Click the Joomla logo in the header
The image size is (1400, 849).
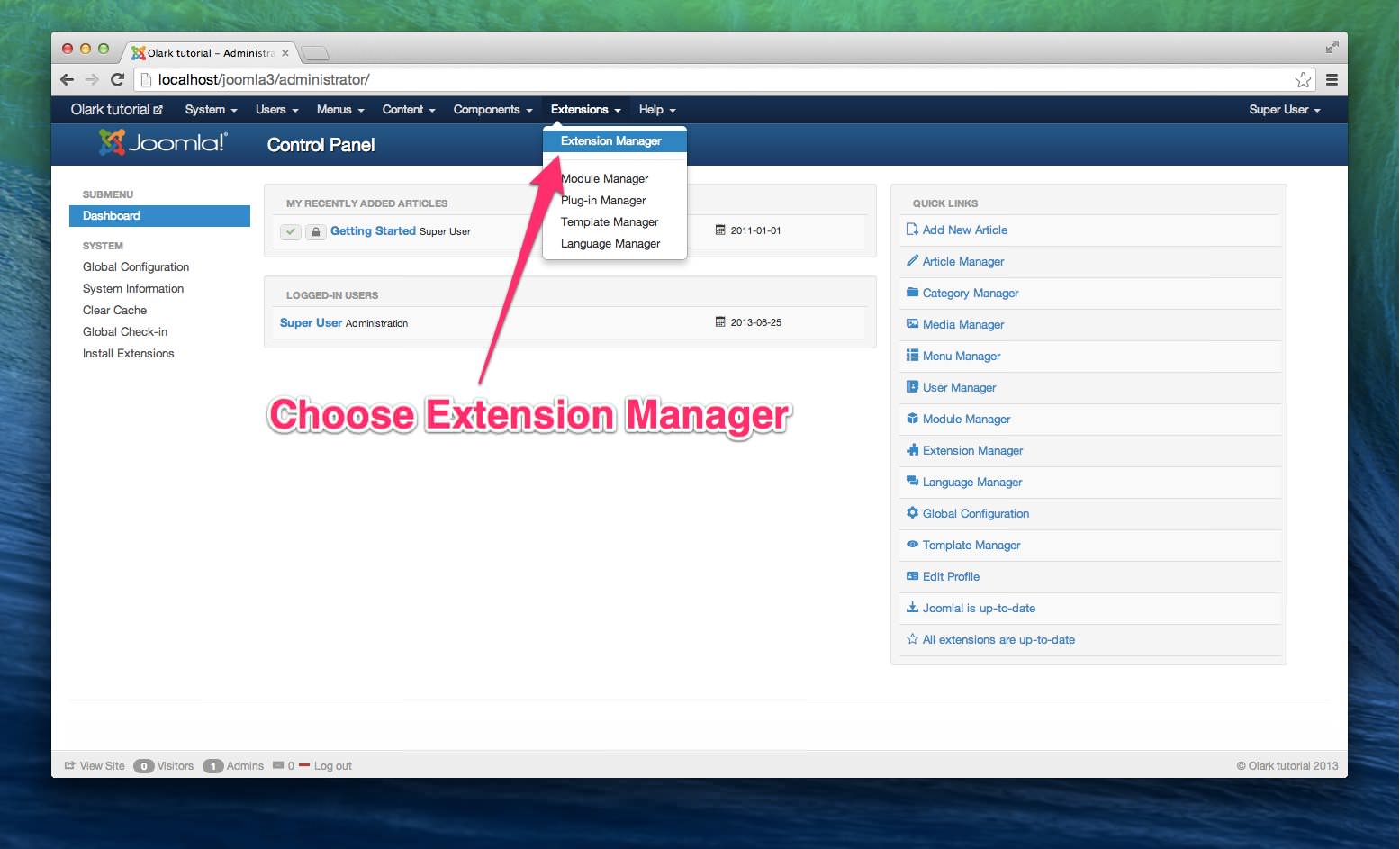pyautogui.click(x=163, y=142)
